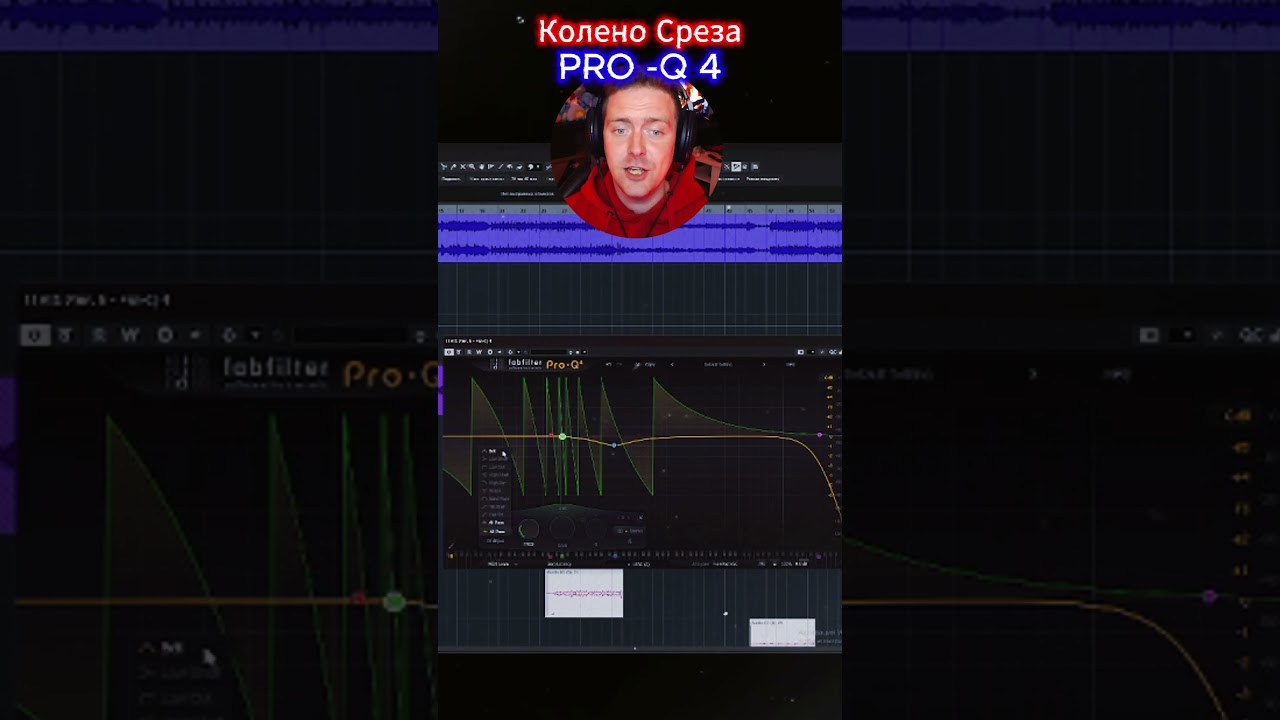
Task: Select the Mute X tool in Cubase toolbar
Action: 462,167
